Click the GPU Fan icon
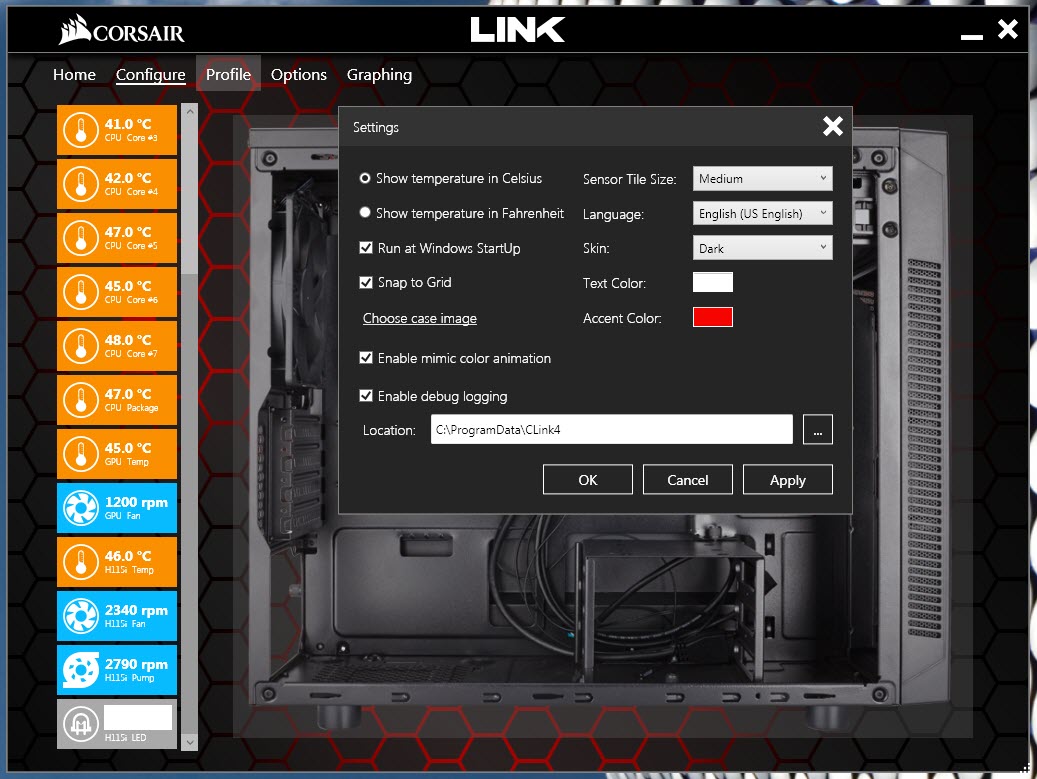1037x779 pixels. point(81,509)
